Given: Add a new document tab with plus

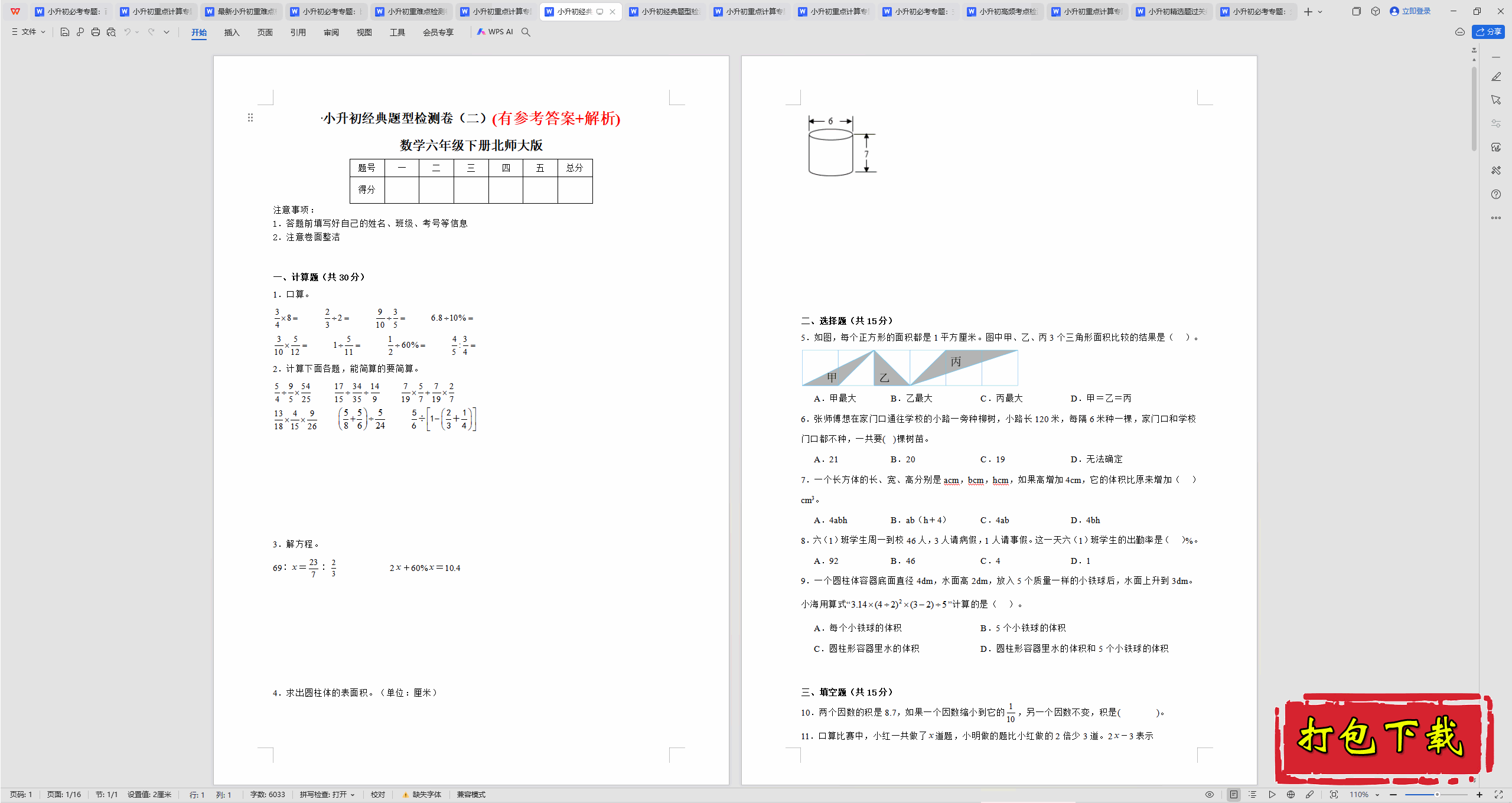Looking at the screenshot, I should pyautogui.click(x=1308, y=11).
